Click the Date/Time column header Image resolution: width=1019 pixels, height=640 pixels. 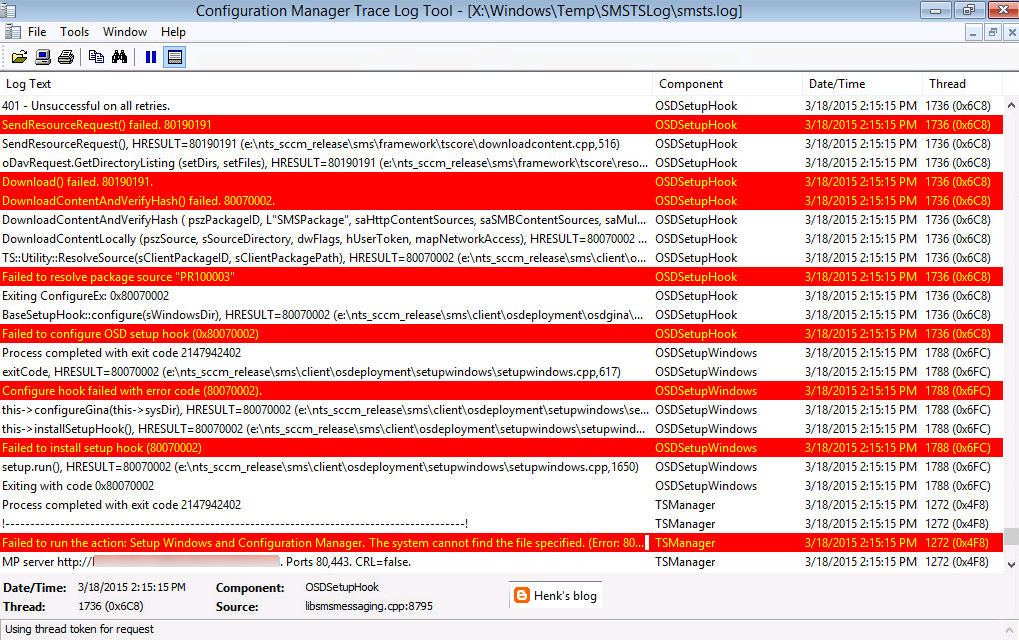862,84
